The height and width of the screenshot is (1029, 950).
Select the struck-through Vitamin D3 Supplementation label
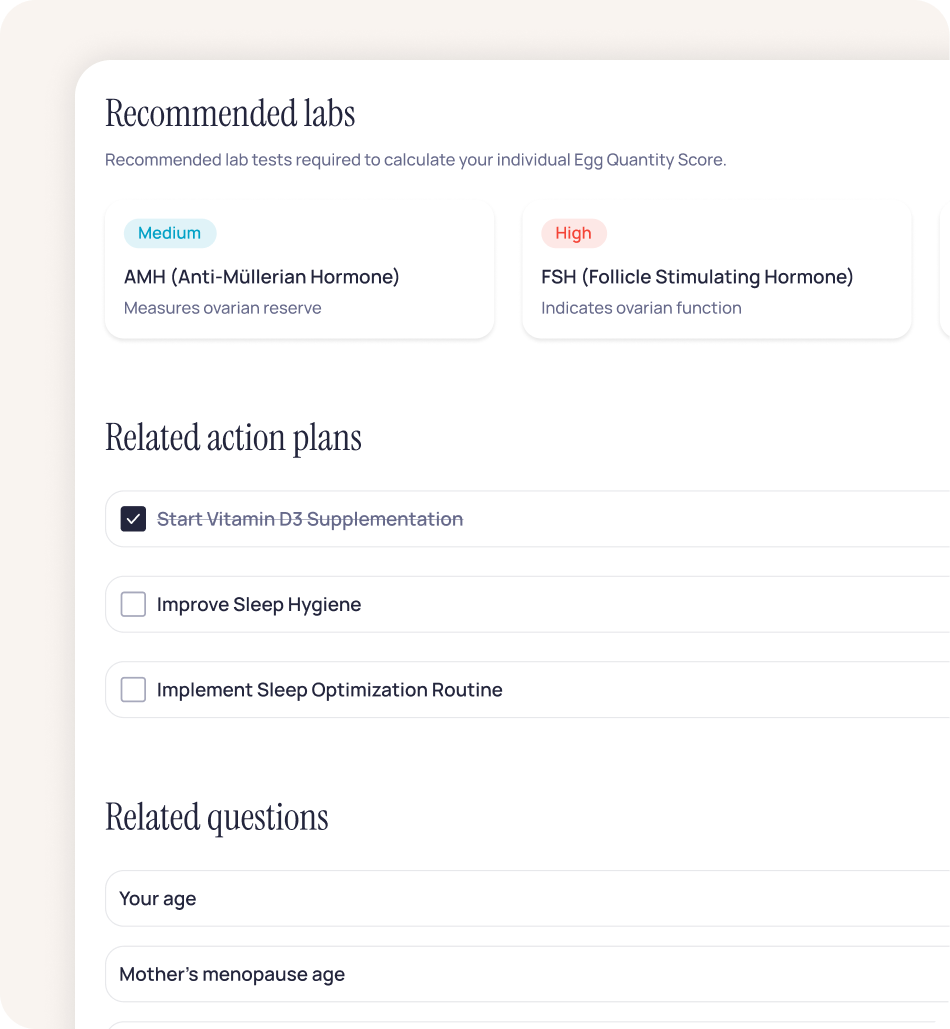point(310,519)
